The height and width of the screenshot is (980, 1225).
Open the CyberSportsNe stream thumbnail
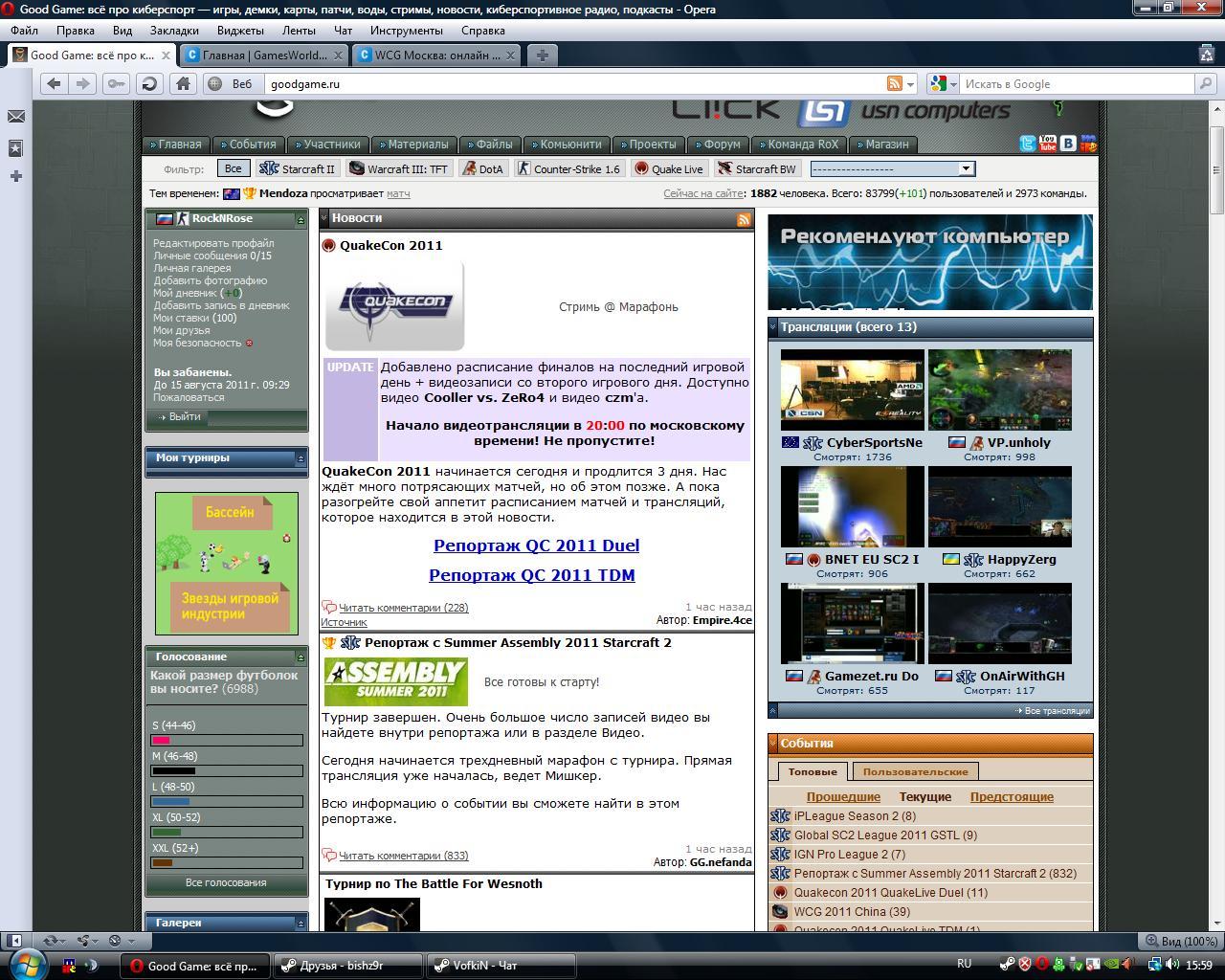(x=852, y=390)
